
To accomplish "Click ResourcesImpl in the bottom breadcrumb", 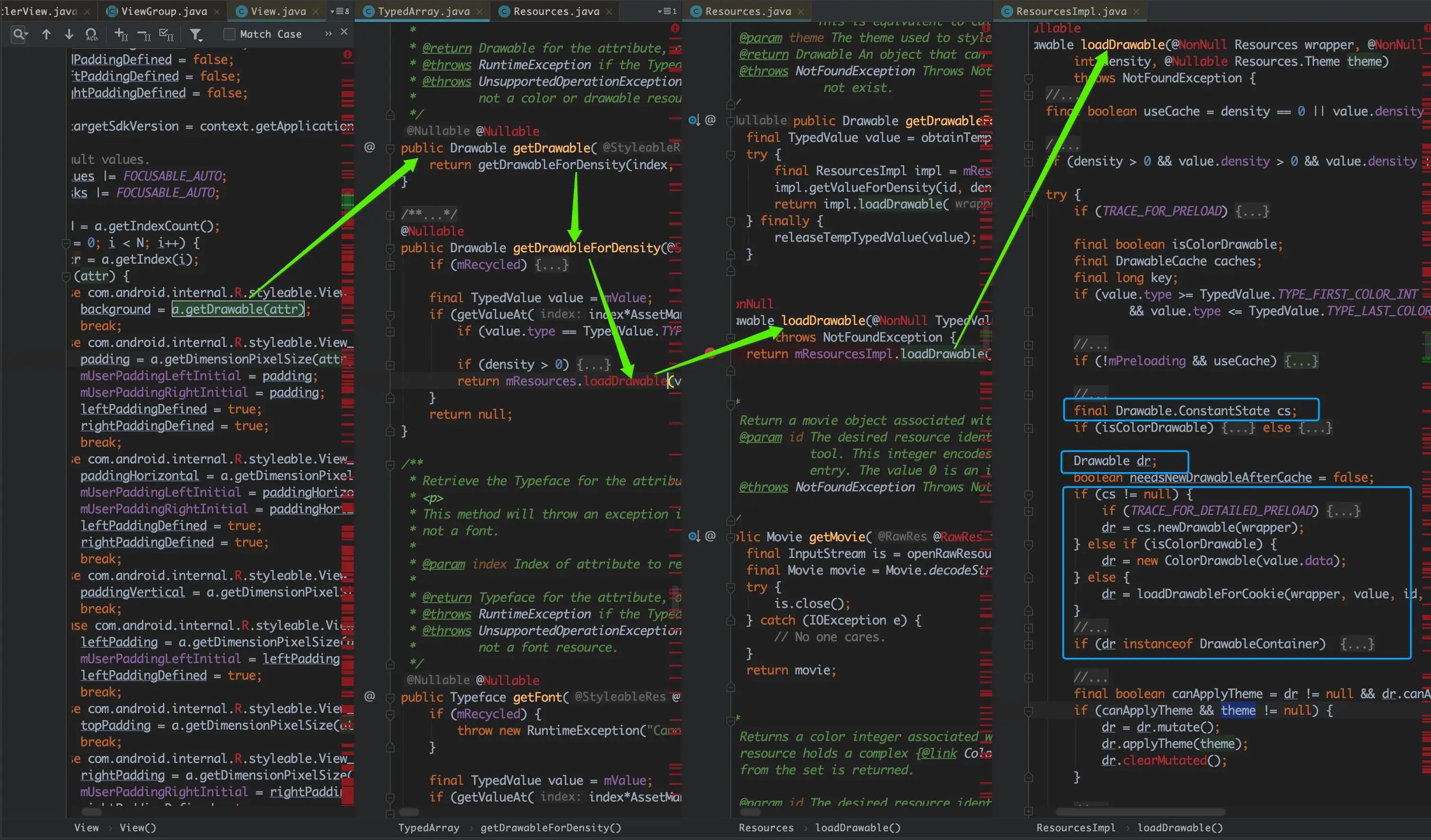I will [x=1076, y=828].
